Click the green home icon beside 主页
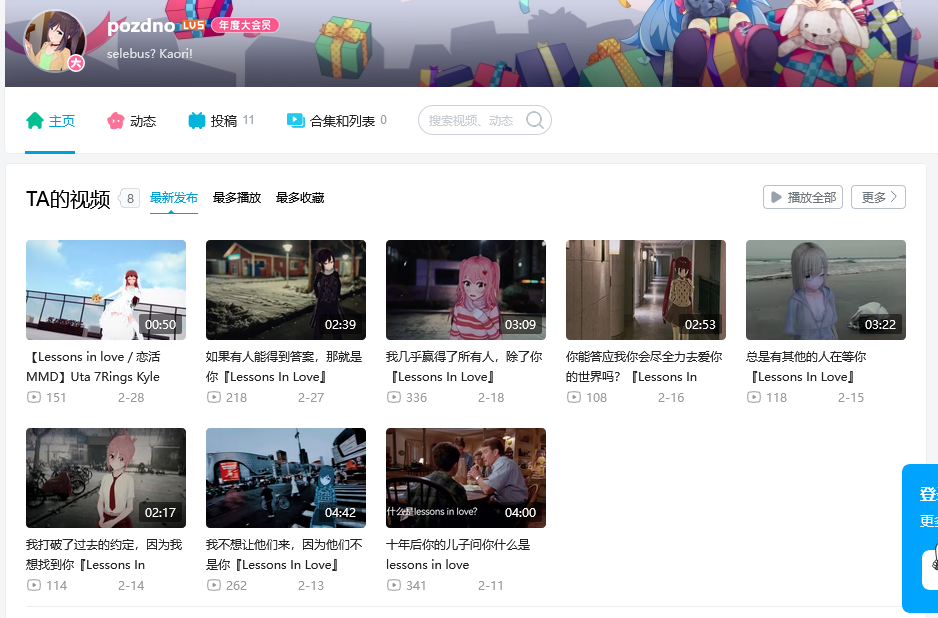The image size is (938, 618). (35, 121)
